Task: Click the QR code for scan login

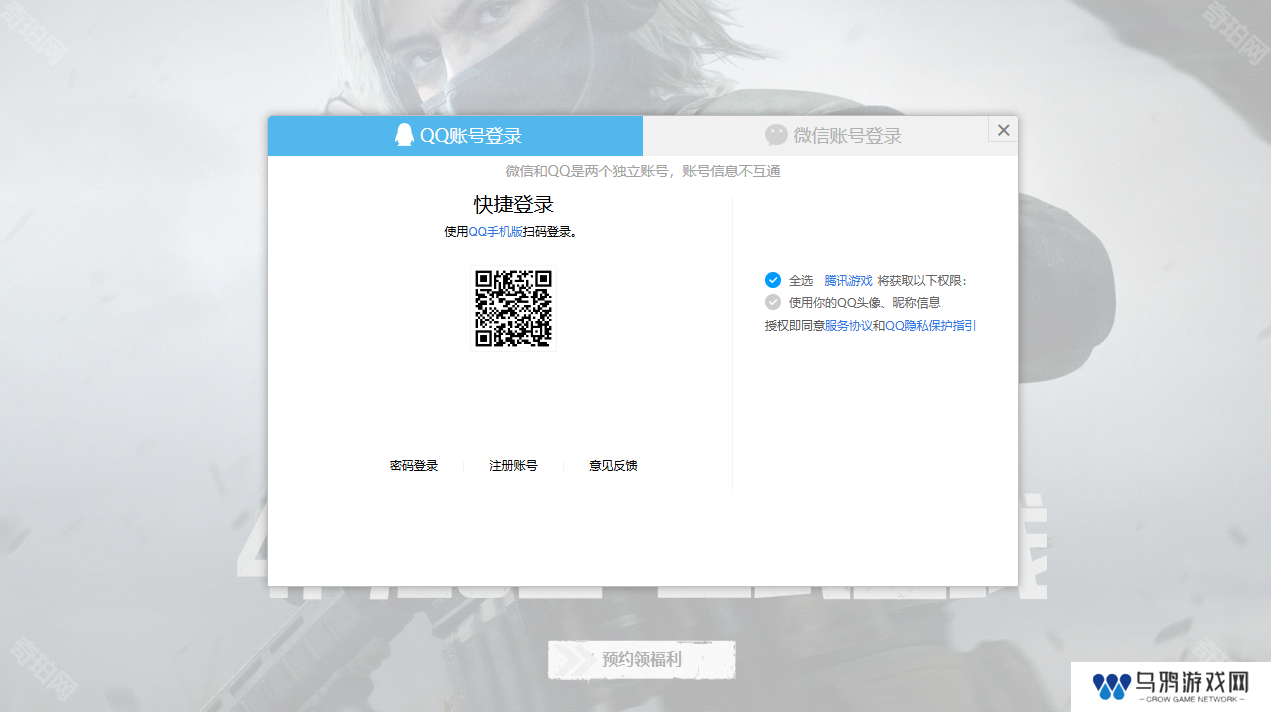Action: [513, 308]
